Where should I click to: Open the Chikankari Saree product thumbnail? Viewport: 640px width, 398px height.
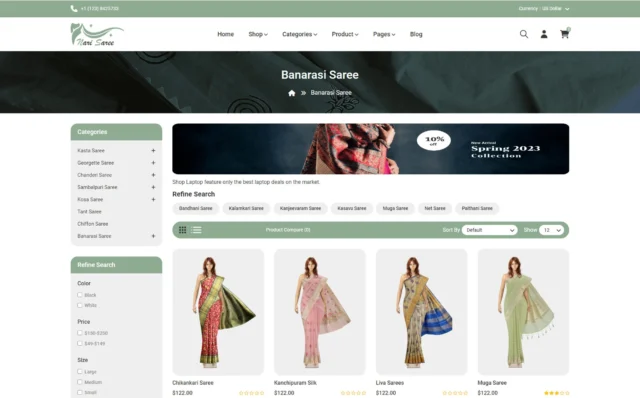click(x=218, y=312)
